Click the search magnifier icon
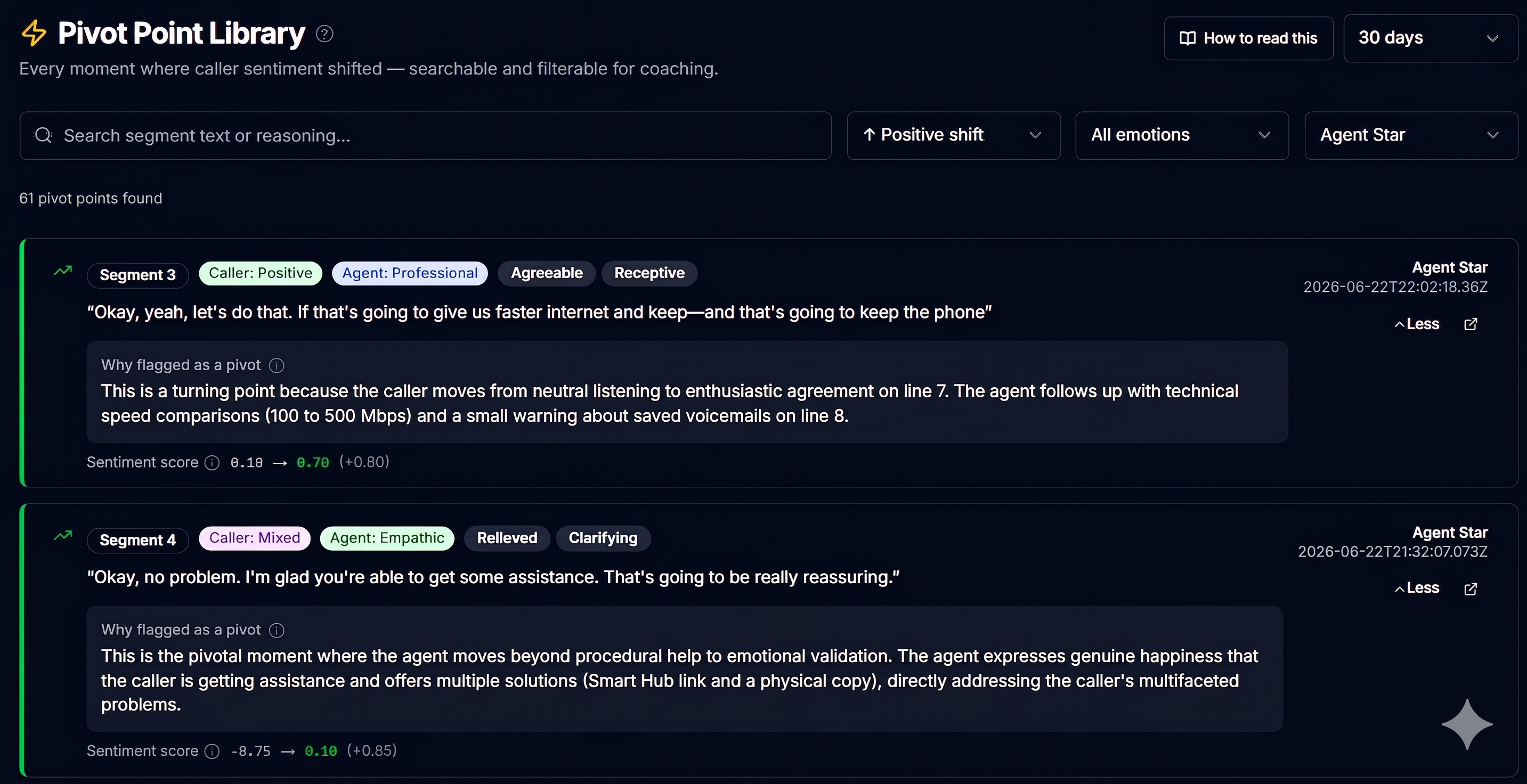The width and height of the screenshot is (1527, 784). tap(43, 135)
